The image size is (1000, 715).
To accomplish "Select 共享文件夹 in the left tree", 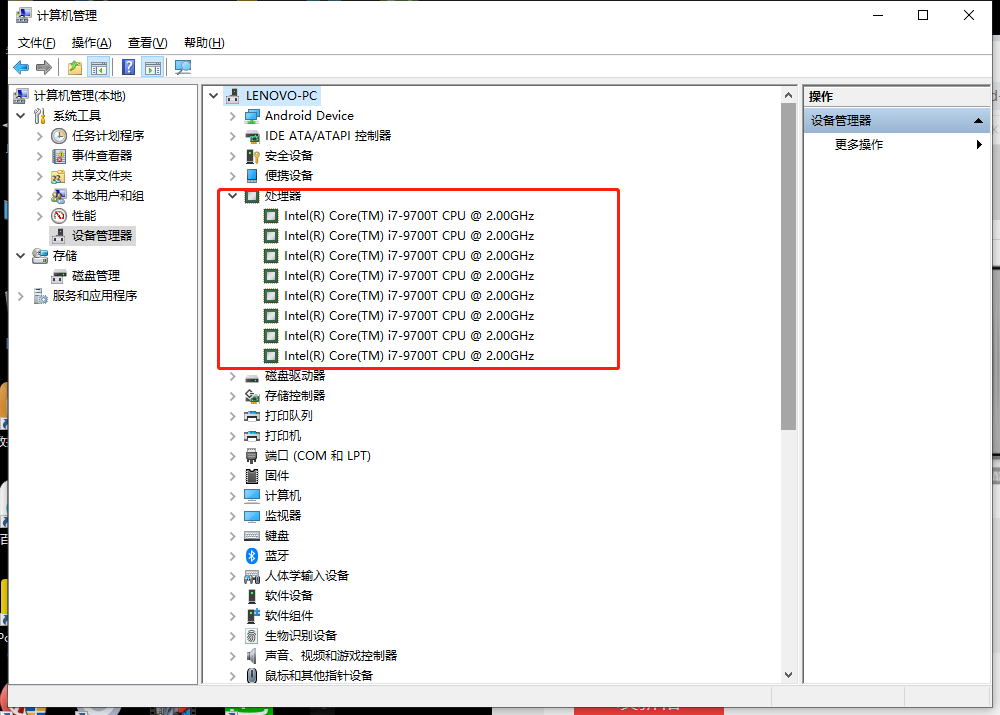I will 102,176.
